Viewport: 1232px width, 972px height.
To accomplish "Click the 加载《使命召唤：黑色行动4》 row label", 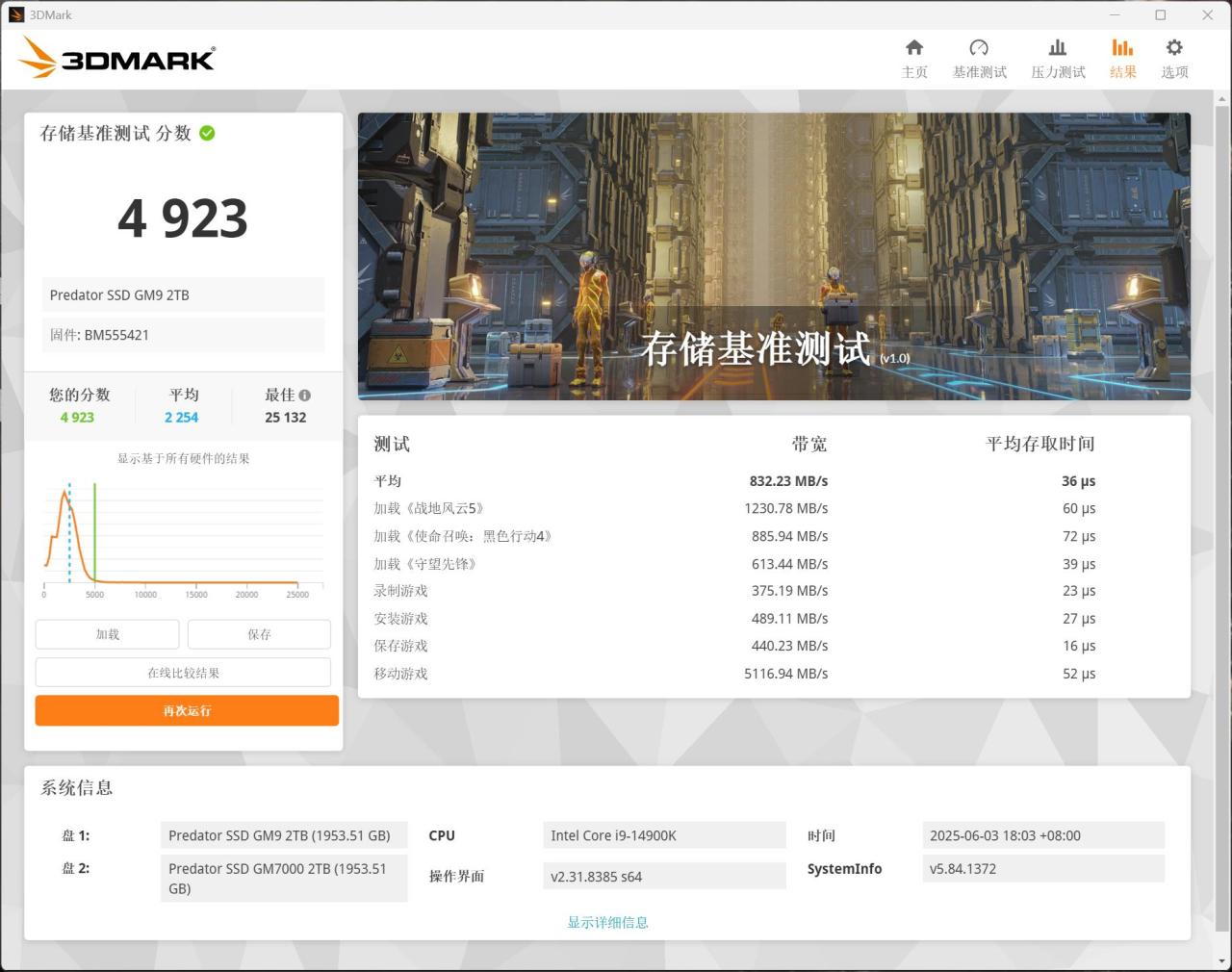I will 463,536.
